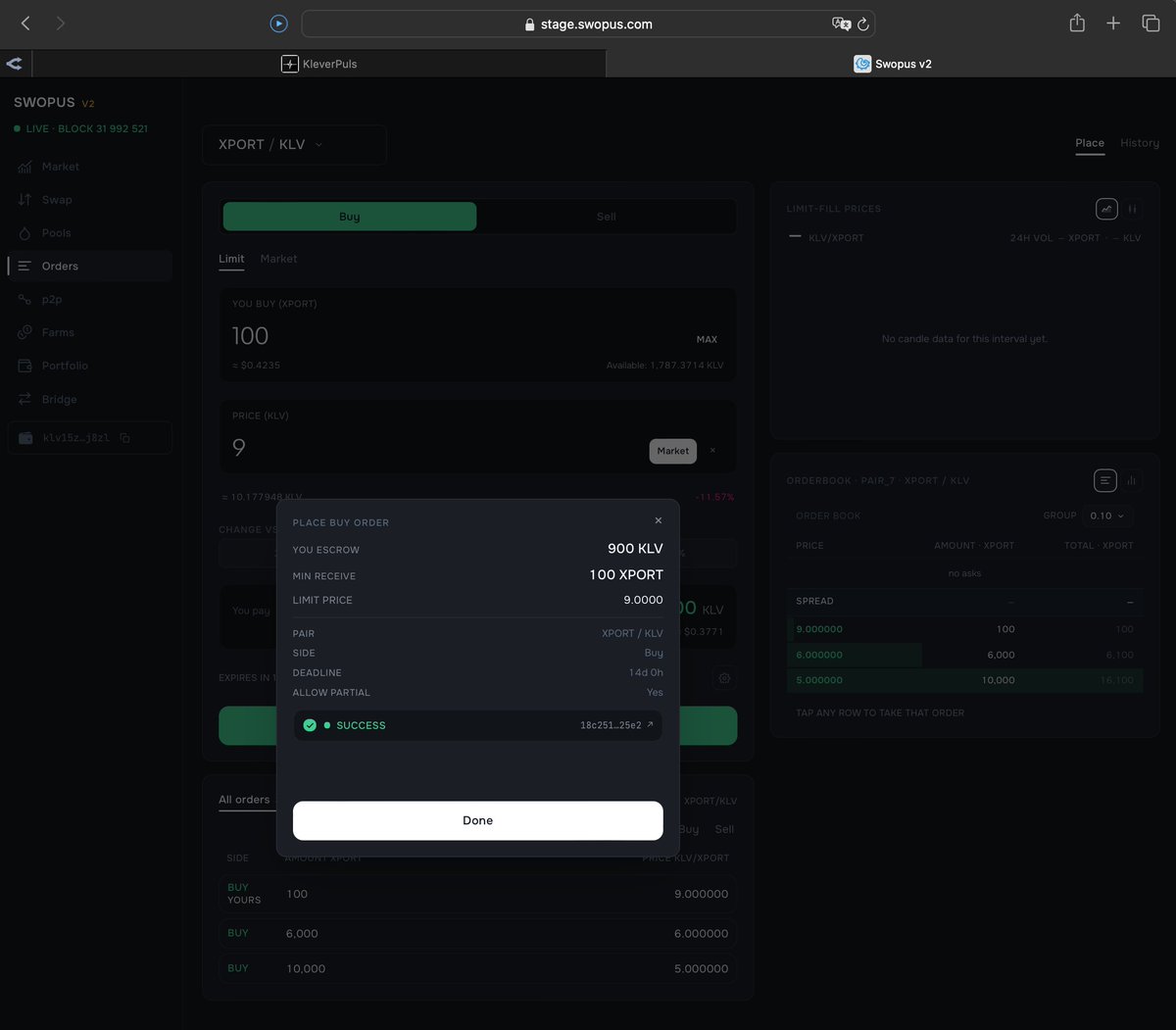This screenshot has width=1176, height=1030.
Task: Choose the Market order type tab
Action: (x=278, y=259)
